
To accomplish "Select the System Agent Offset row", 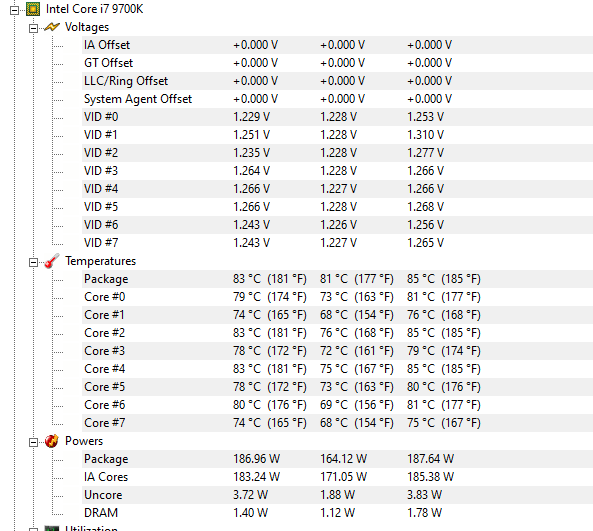I will [337, 99].
